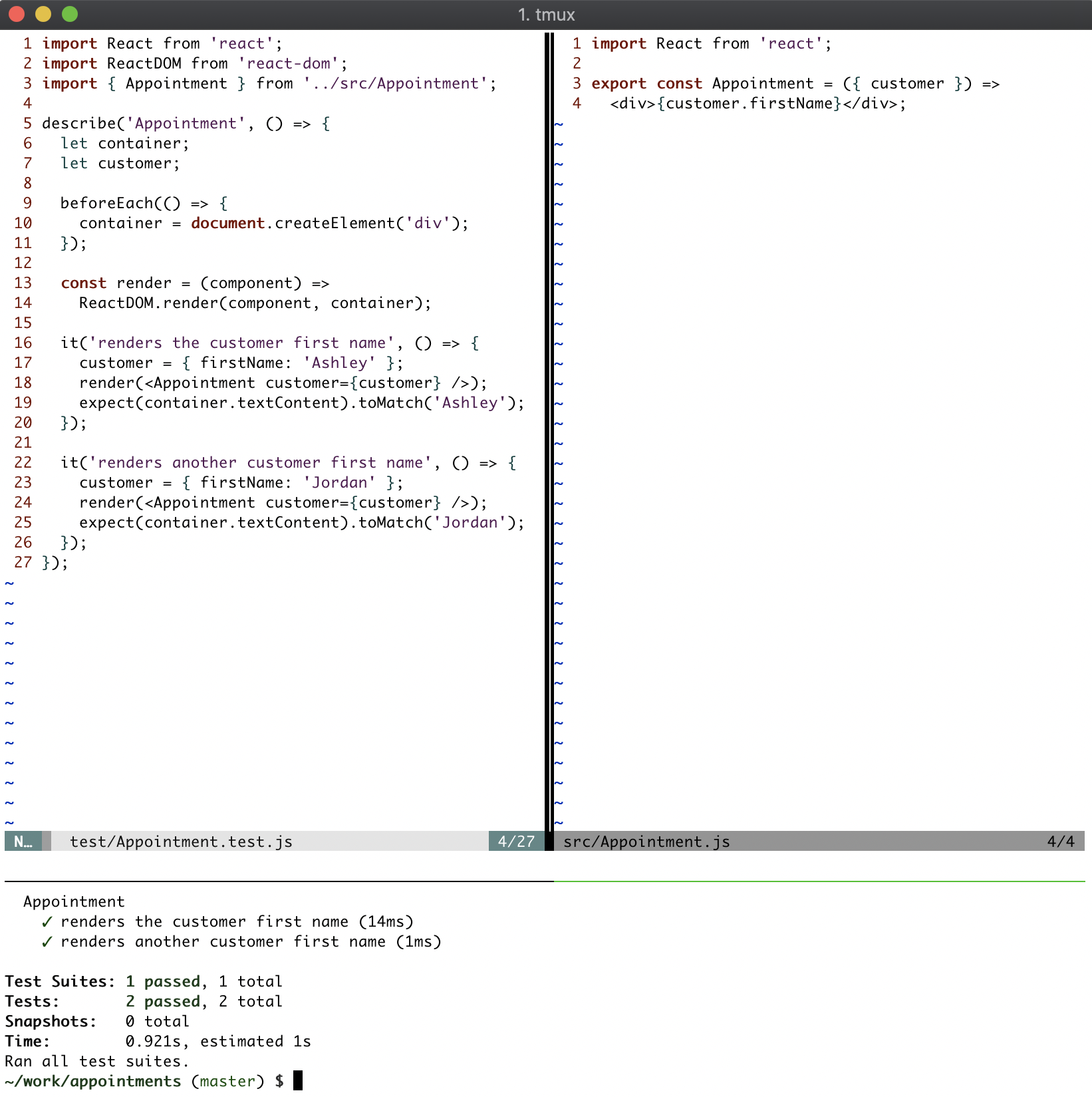
Task: Click the checkmark beside 'renders another customer first name'
Action: click(47, 942)
